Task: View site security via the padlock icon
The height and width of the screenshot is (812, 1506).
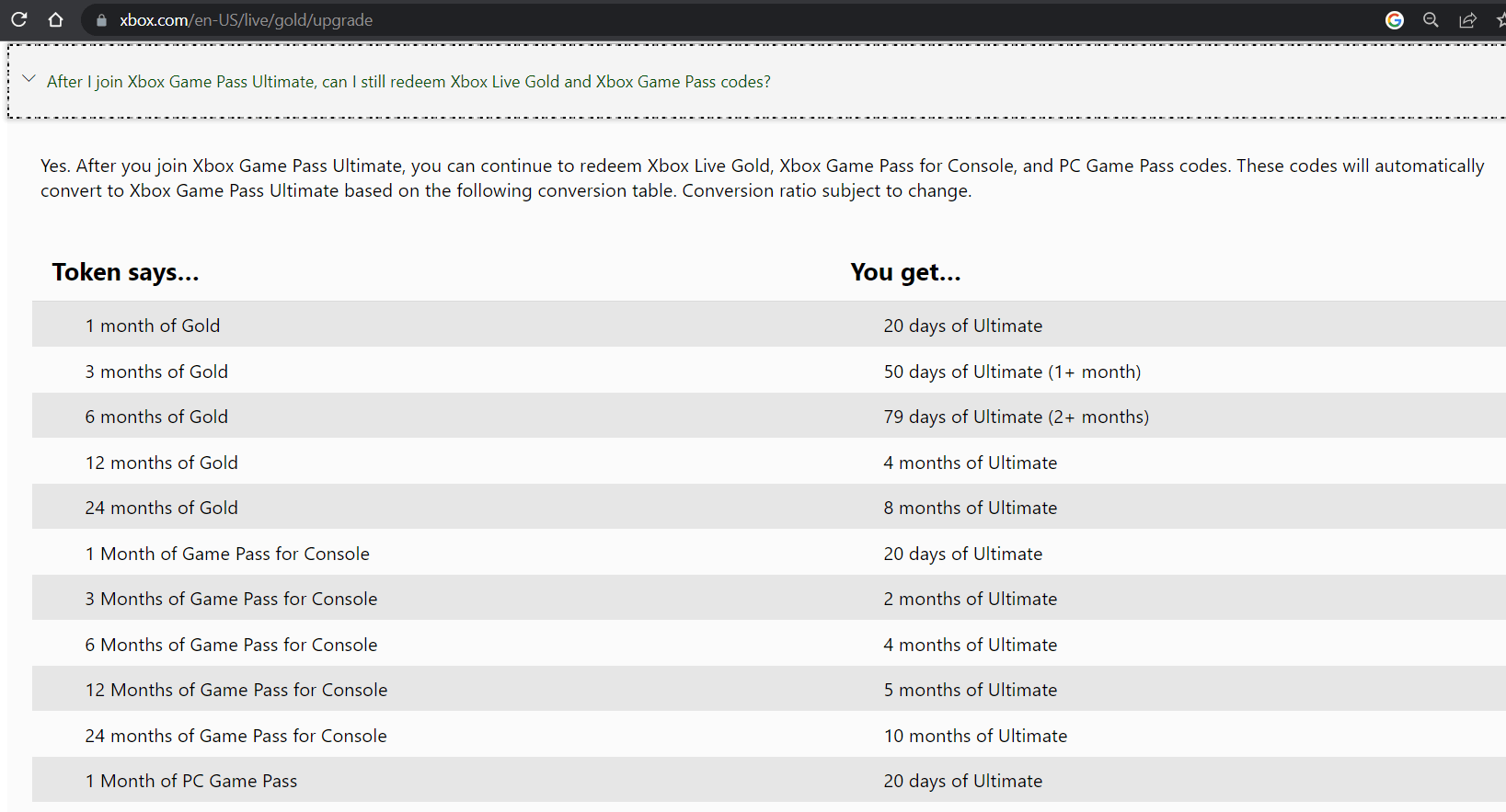Action: pyautogui.click(x=101, y=20)
